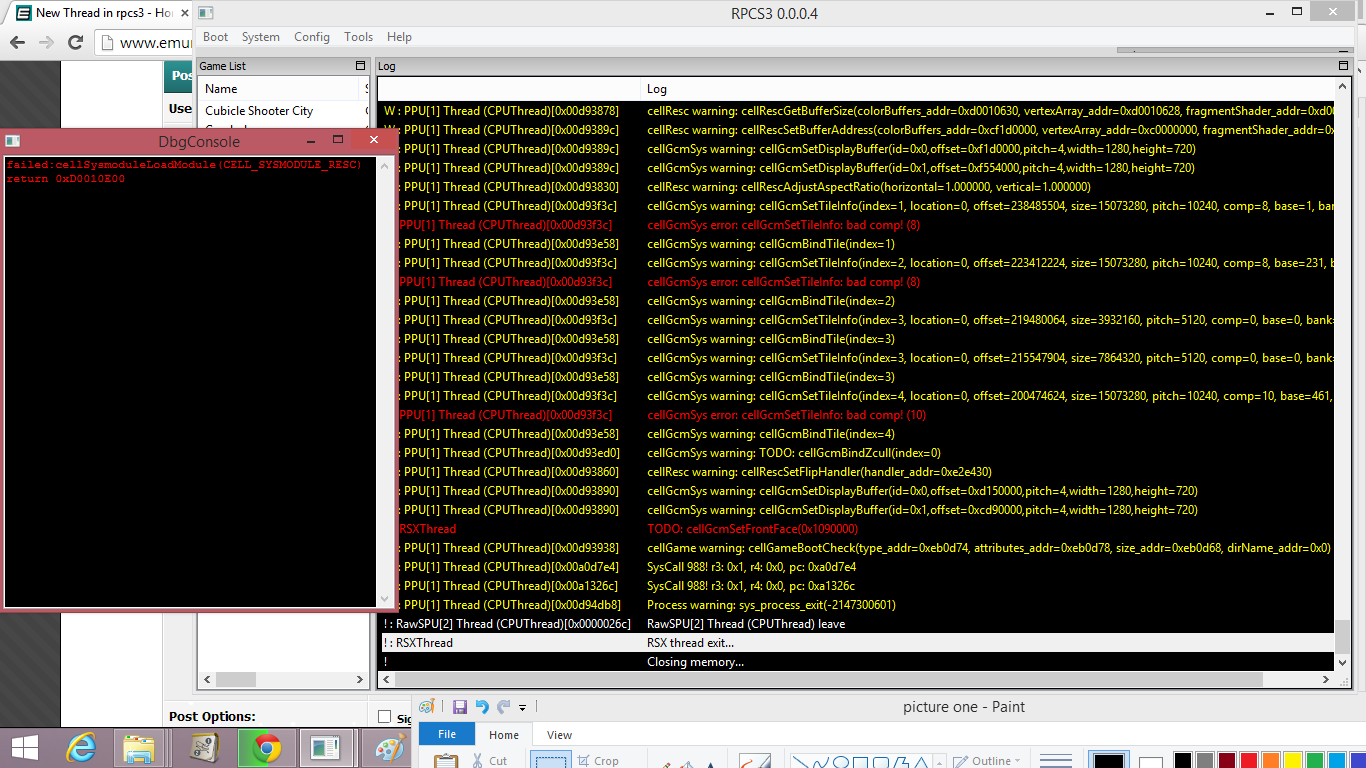Switch to the View tab in Paint
The image size is (1366, 768).
[559, 735]
